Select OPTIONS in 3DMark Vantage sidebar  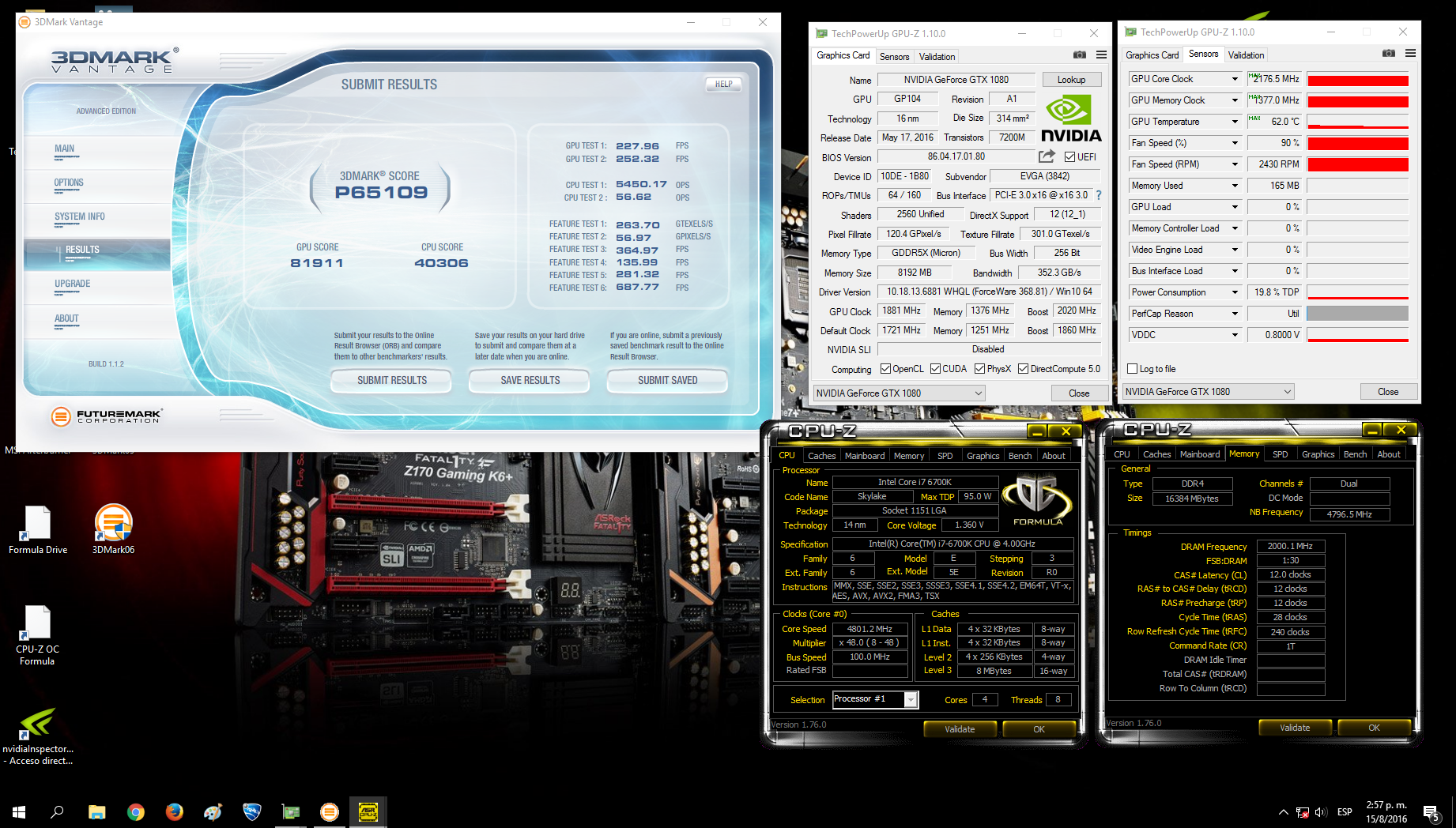69,183
